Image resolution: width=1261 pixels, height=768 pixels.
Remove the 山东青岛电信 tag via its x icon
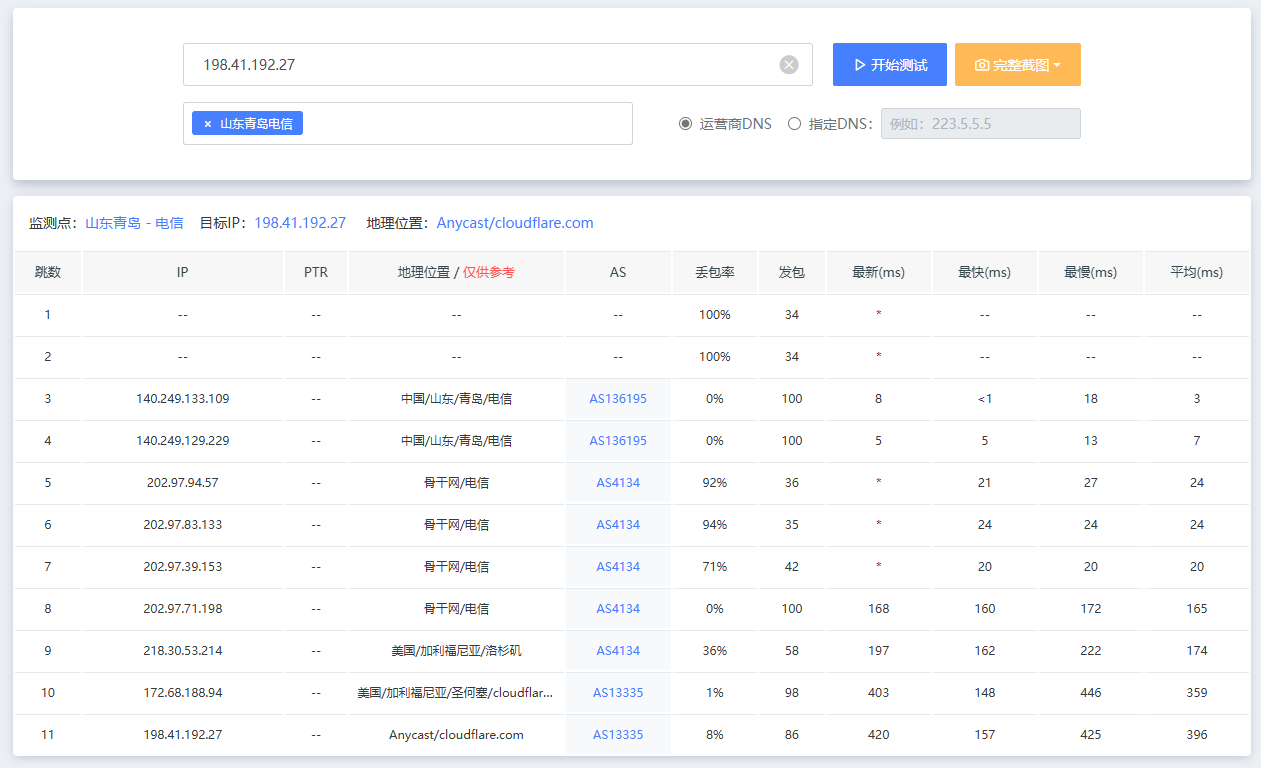[x=208, y=124]
